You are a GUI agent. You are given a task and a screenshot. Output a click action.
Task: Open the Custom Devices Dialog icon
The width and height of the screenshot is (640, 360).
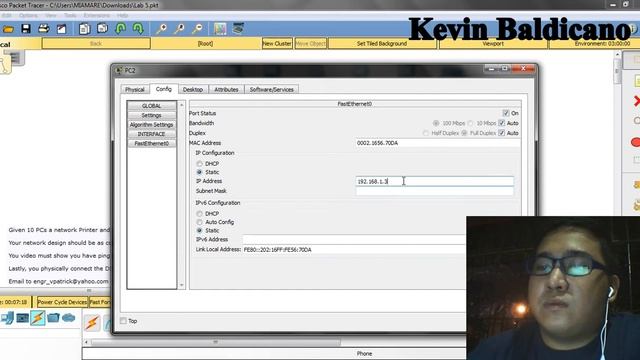(x=238, y=29)
